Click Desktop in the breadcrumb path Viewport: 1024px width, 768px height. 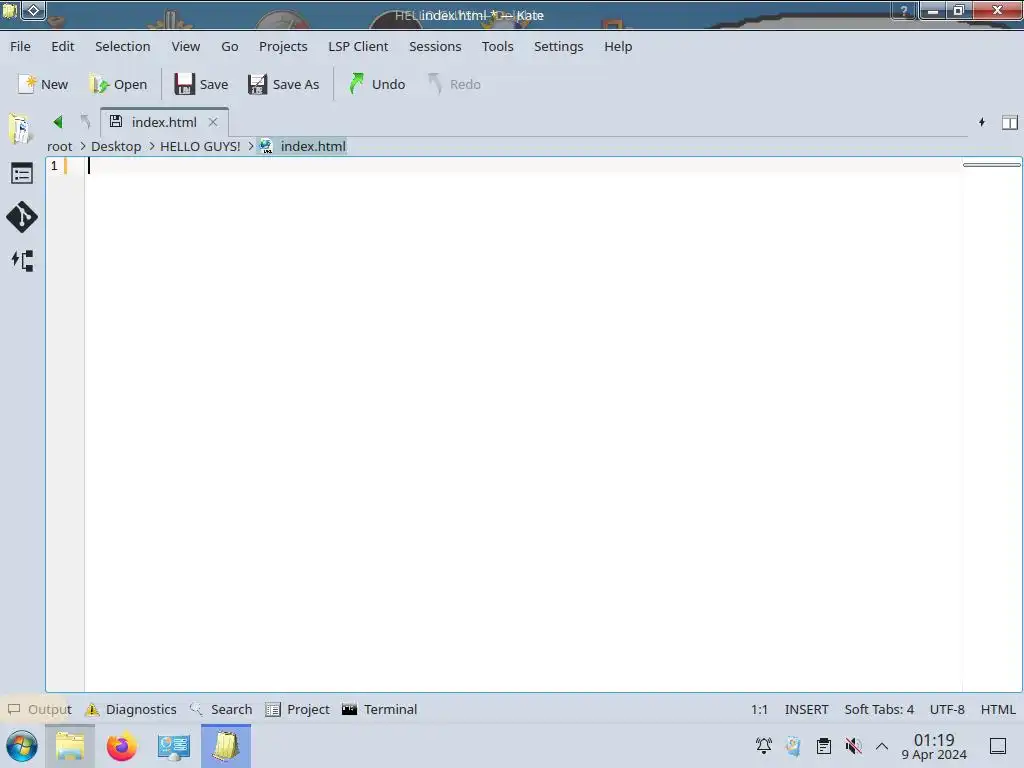(x=116, y=146)
